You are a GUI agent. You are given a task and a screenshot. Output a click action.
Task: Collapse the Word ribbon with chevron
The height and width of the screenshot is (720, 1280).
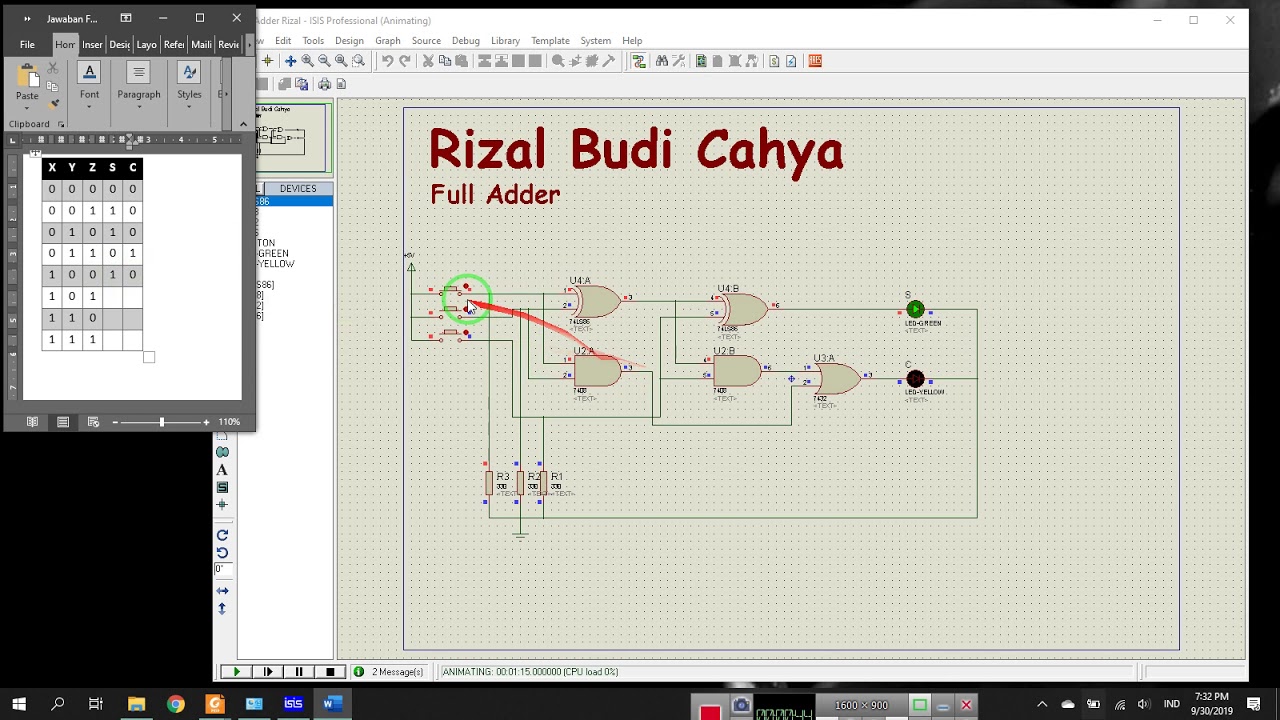coord(243,124)
